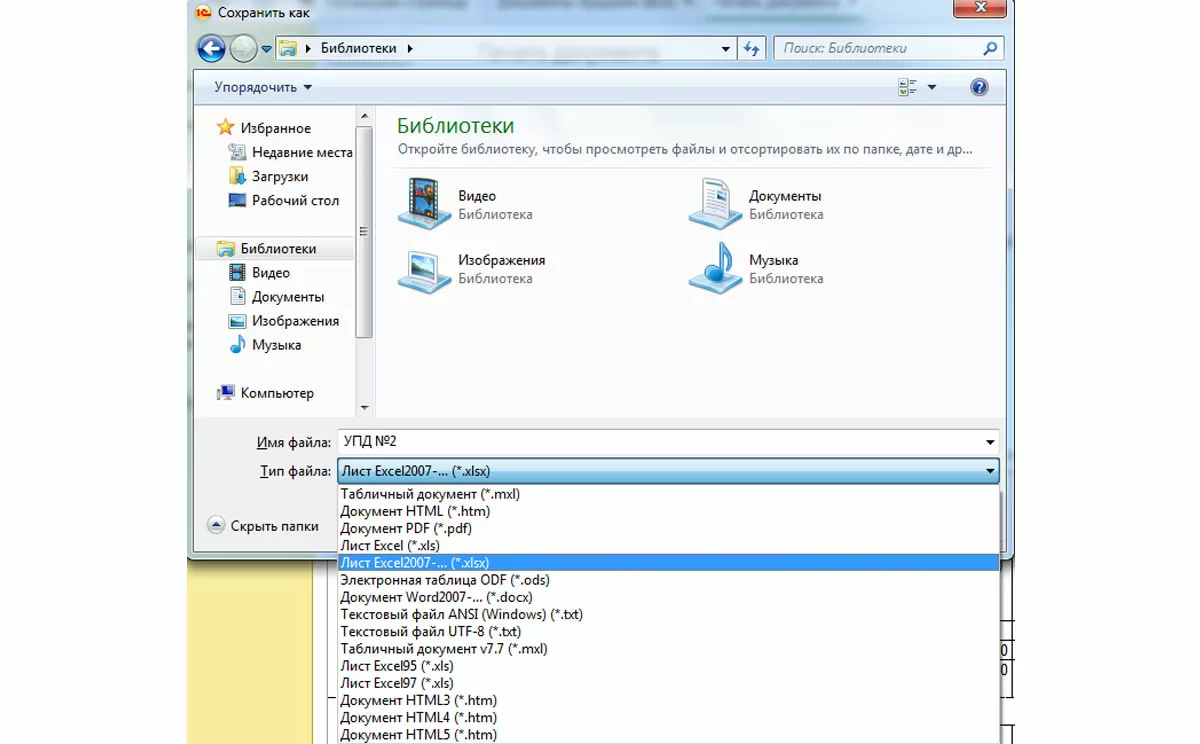
Task: Choose Документ Word2007-... (*.docx) file type
Action: (x=668, y=597)
